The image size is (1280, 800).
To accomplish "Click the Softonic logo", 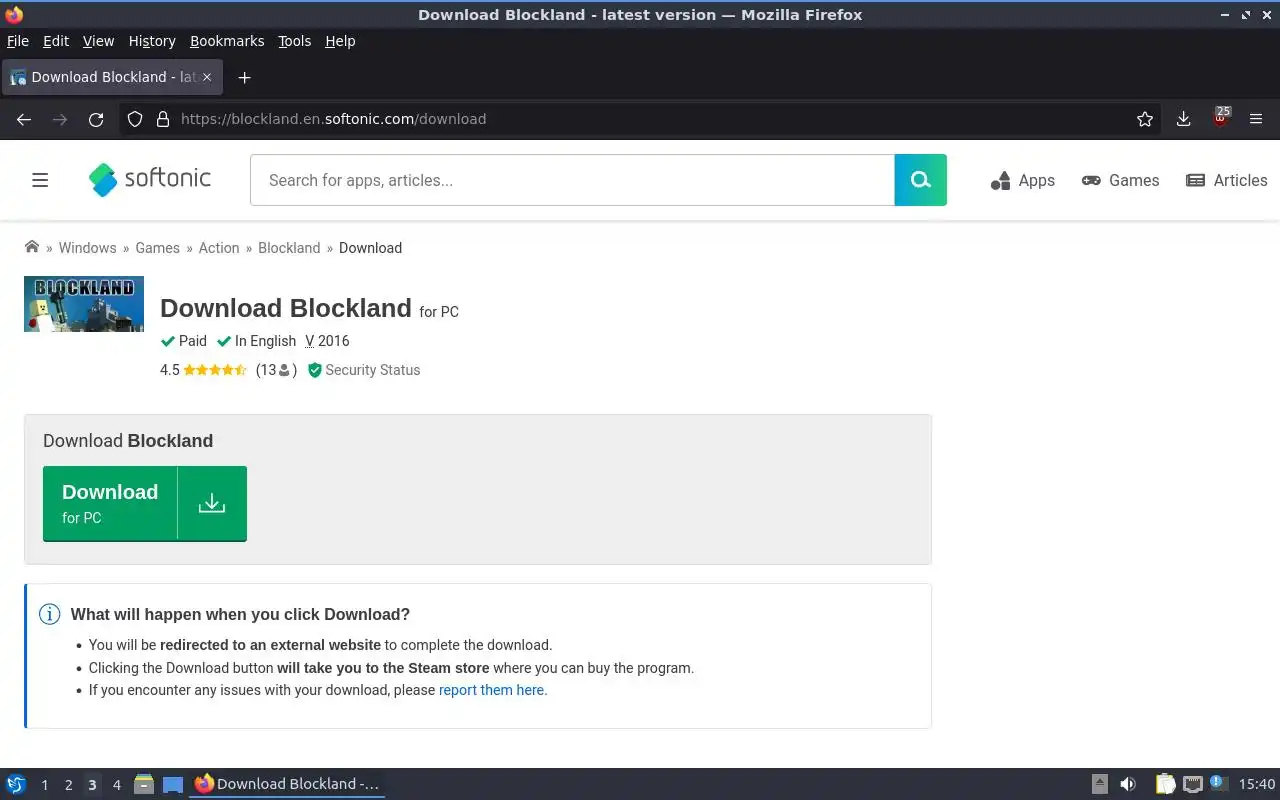I will 150,180.
